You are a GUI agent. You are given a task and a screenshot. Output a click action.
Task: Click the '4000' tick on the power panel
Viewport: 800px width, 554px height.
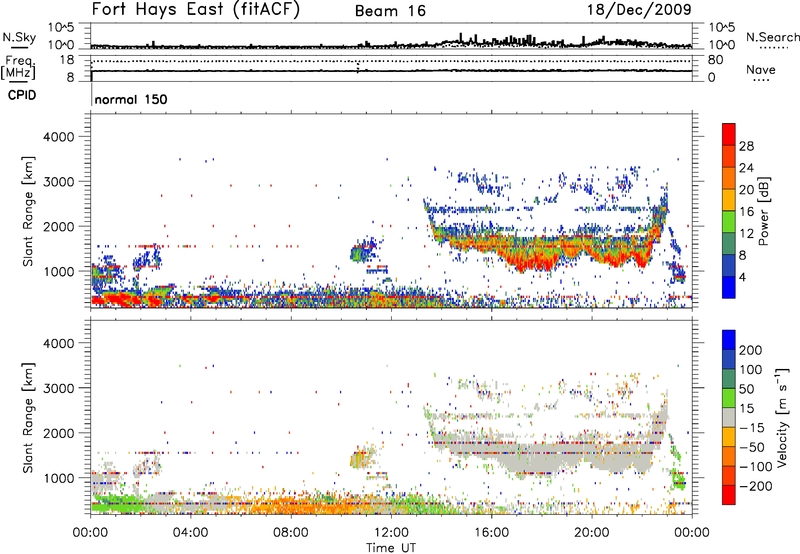click(x=59, y=137)
